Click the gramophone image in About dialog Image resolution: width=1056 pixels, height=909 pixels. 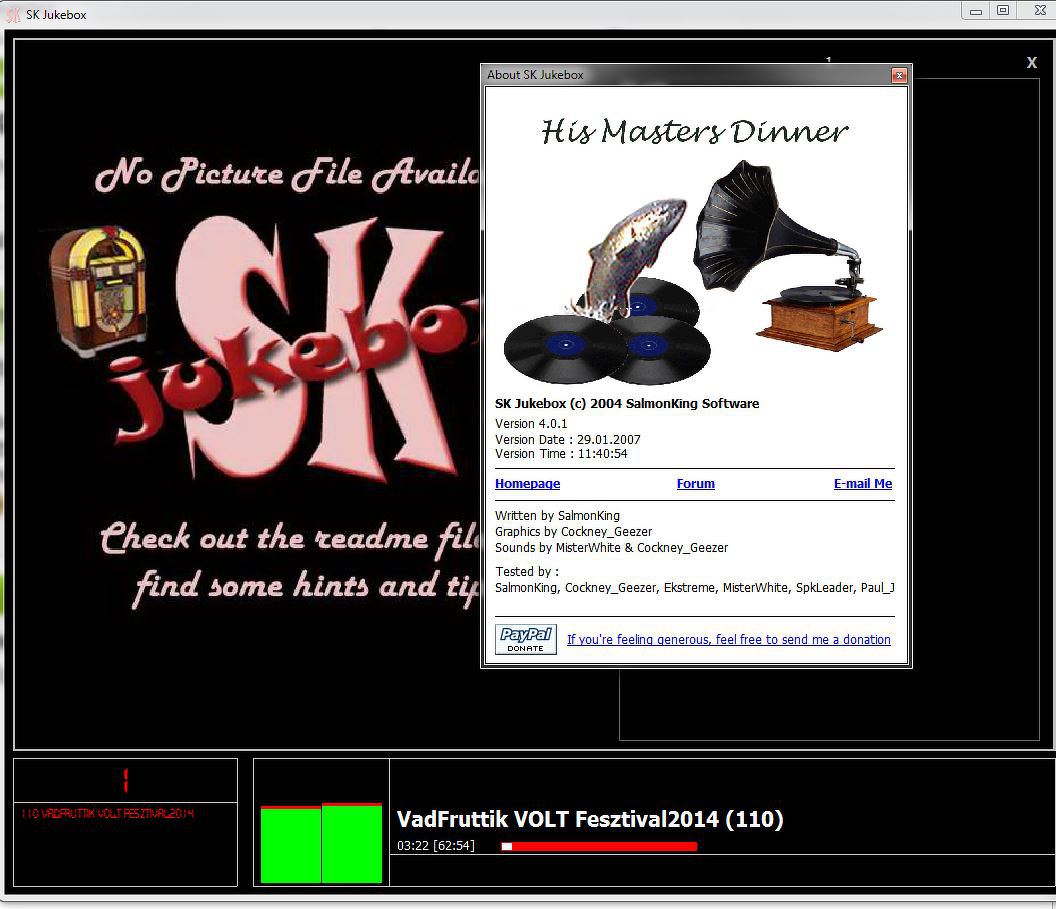788,256
